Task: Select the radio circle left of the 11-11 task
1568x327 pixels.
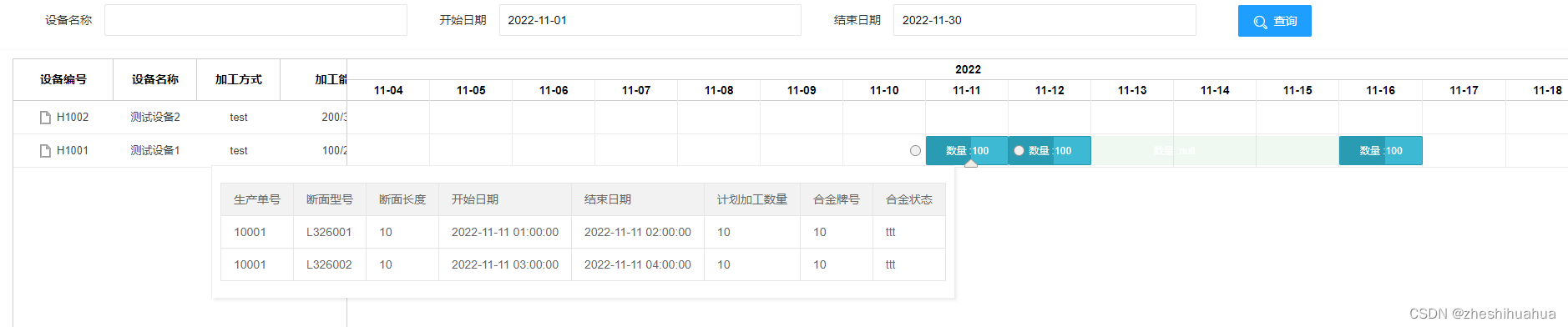Action: coord(915,151)
